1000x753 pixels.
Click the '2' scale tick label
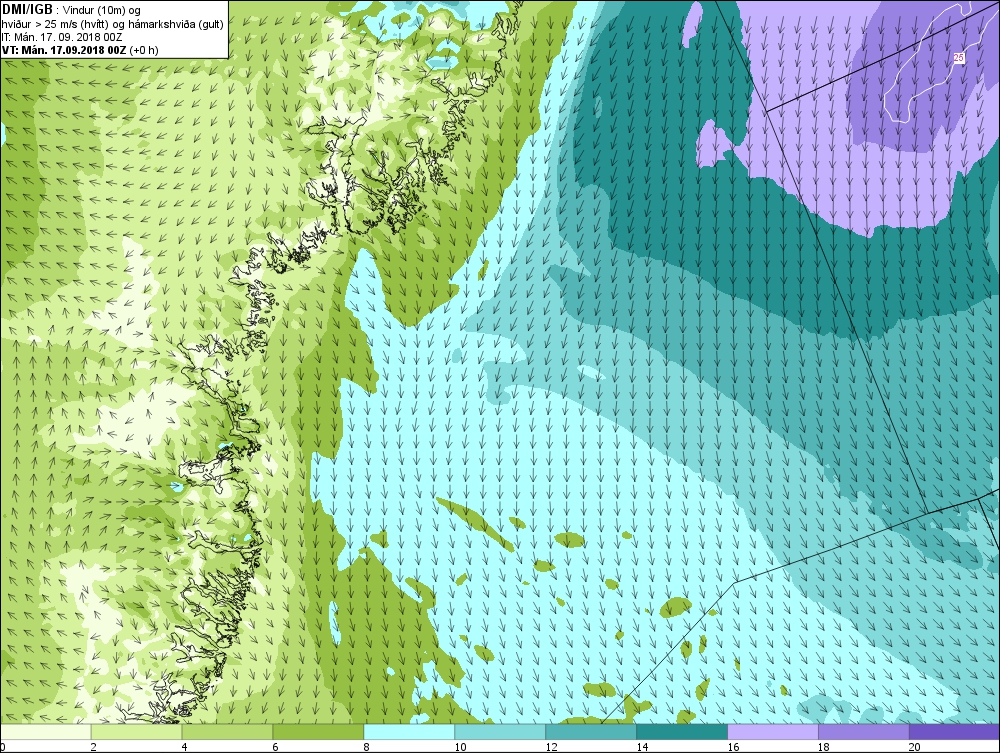tap(94, 747)
